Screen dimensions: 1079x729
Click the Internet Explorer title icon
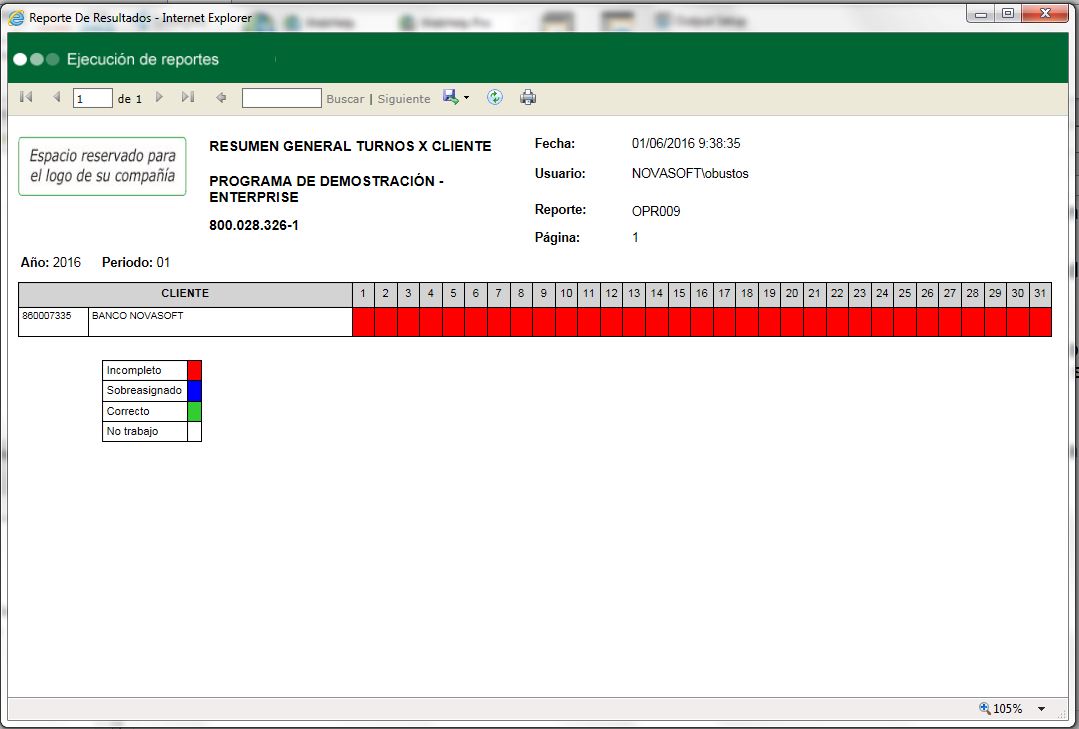[16, 18]
